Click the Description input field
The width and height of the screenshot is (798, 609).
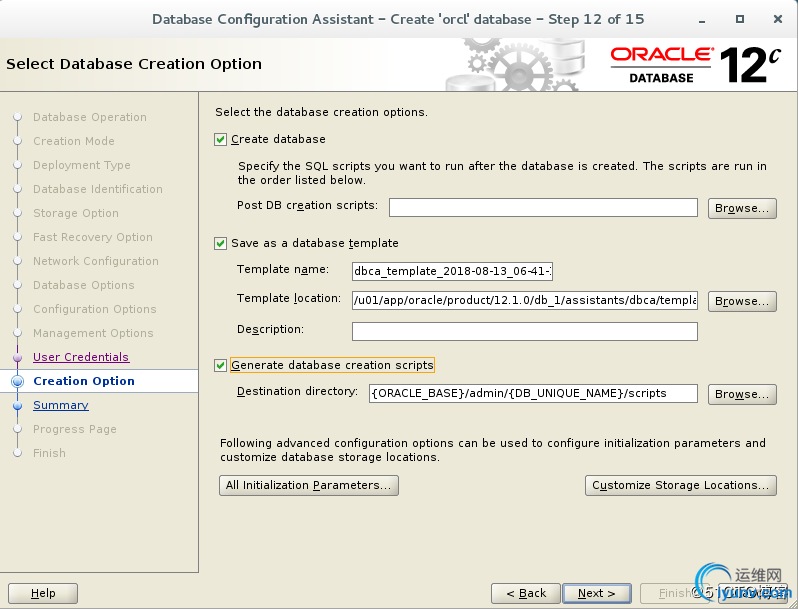[x=525, y=331]
